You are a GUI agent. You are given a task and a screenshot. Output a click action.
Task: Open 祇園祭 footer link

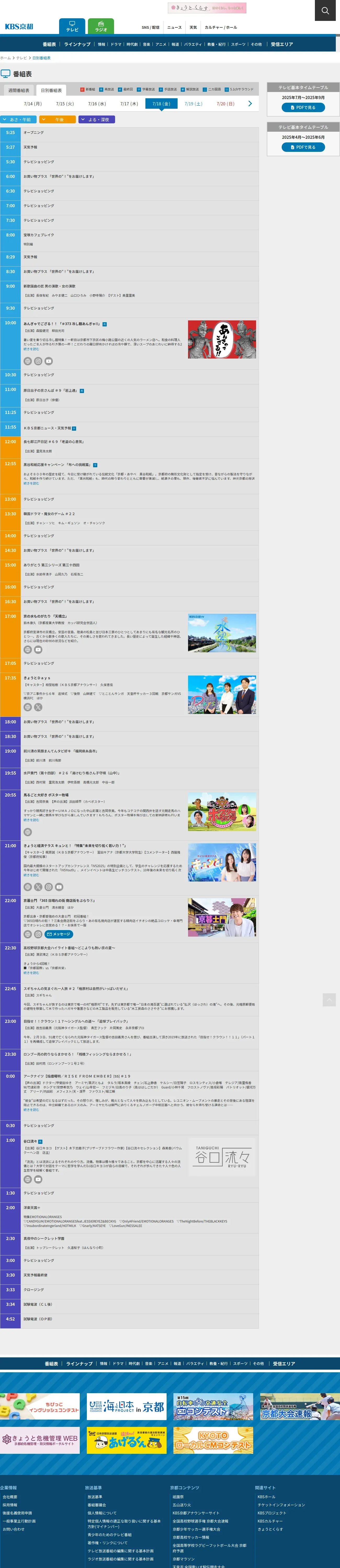(x=178, y=1497)
